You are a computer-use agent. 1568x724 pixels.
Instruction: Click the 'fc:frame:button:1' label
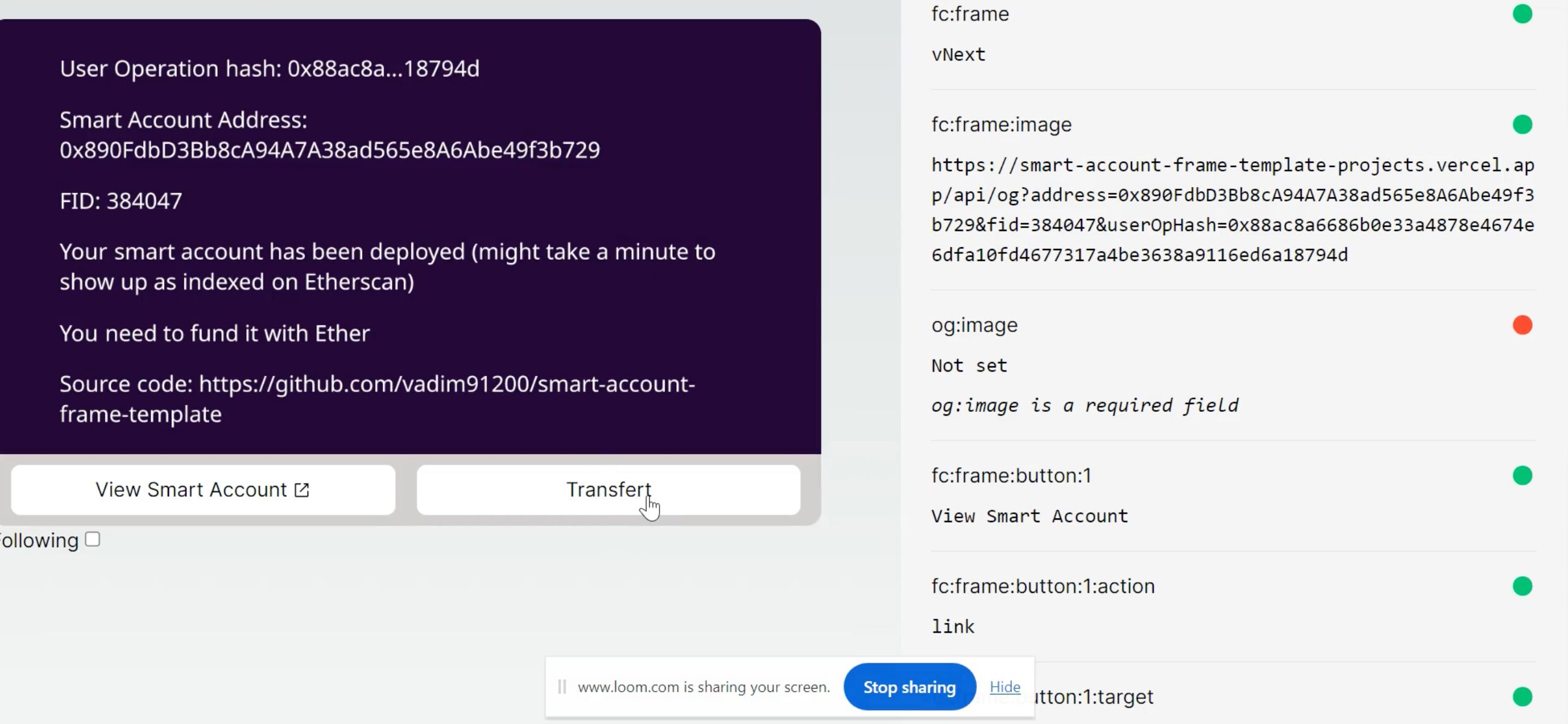(1011, 476)
